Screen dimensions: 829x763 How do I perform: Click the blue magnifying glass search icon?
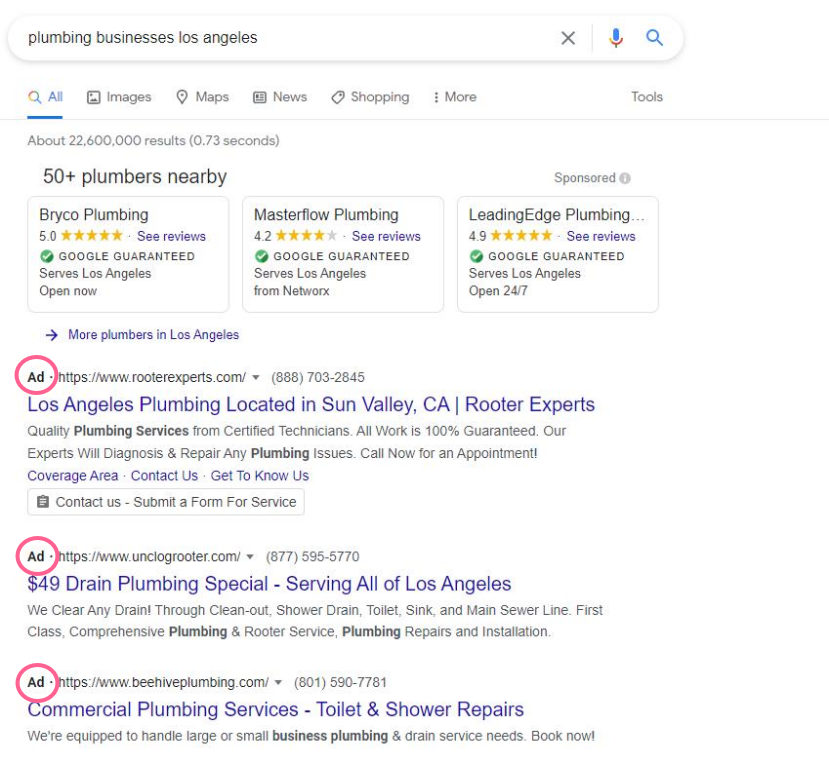point(654,38)
